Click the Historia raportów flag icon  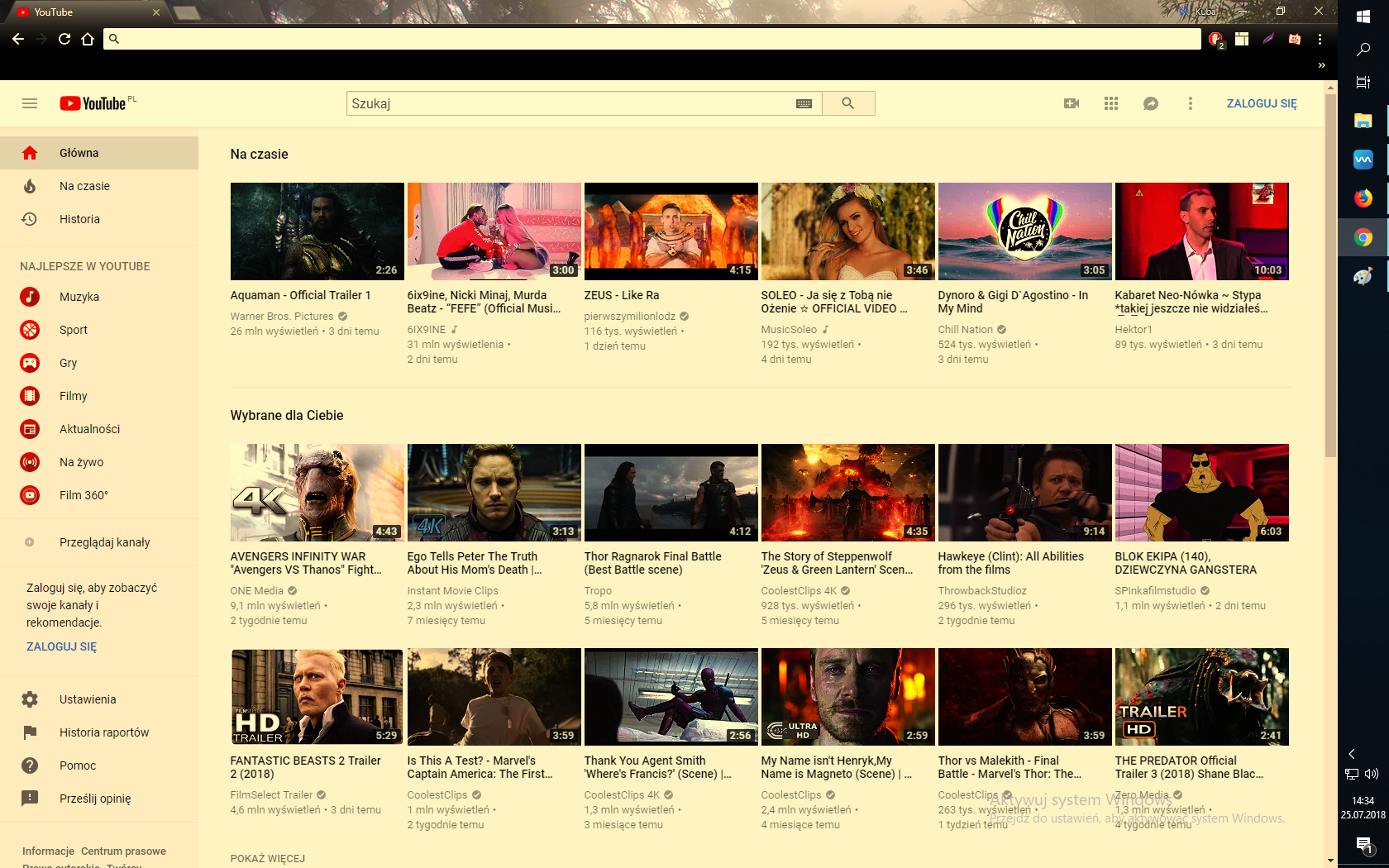[x=30, y=732]
